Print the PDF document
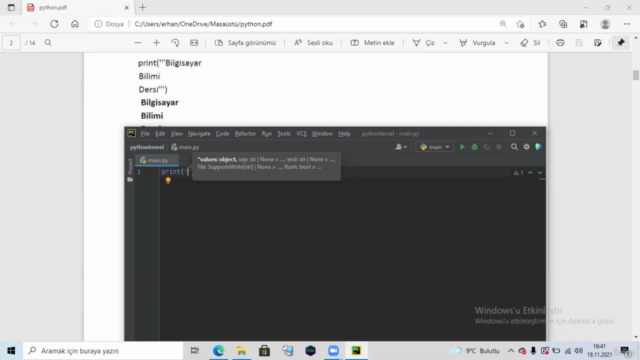 [560, 43]
